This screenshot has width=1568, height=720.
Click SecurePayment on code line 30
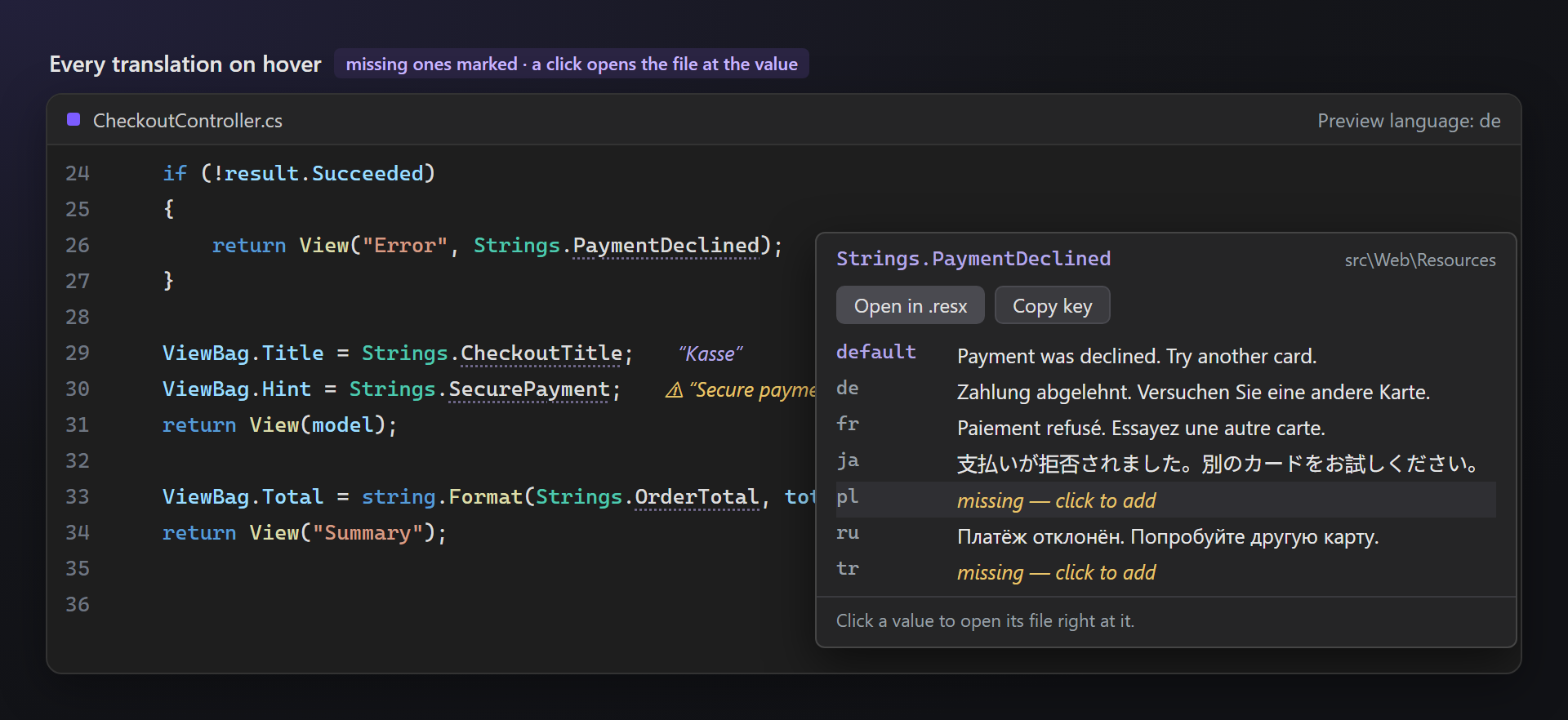pyautogui.click(x=529, y=389)
